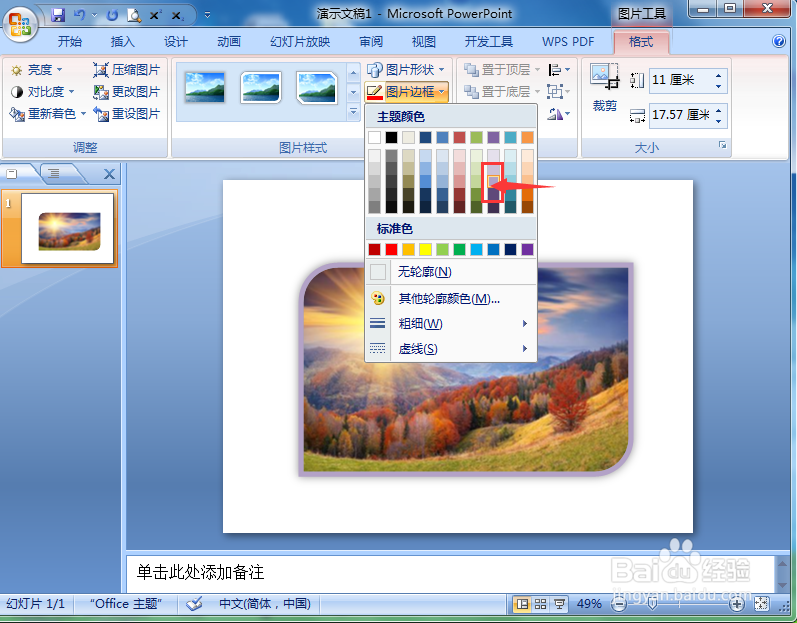This screenshot has width=797, height=623.
Task: Select 无轮廓 no outline option
Action: (x=451, y=272)
